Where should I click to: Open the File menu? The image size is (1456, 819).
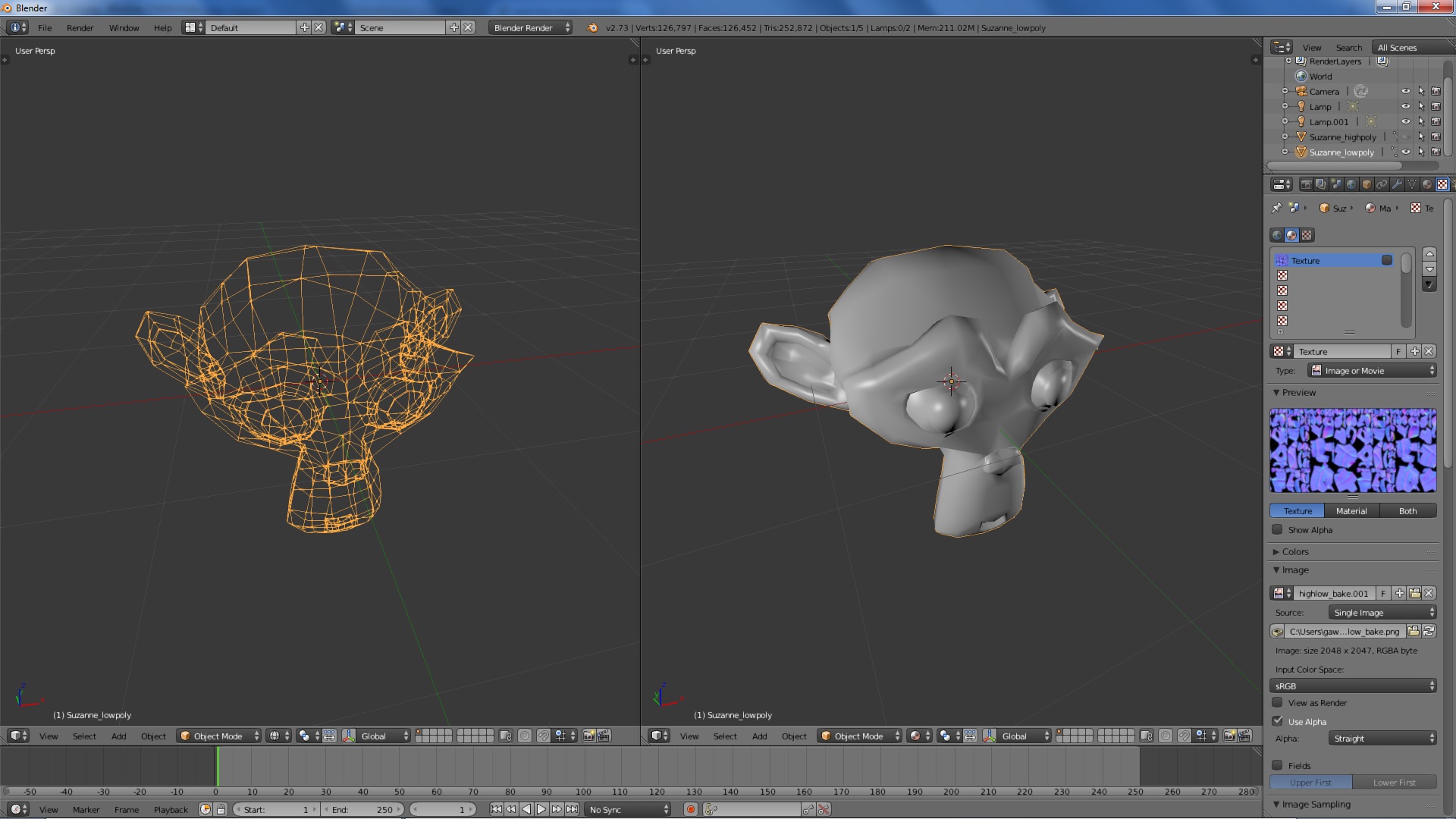coord(45,27)
